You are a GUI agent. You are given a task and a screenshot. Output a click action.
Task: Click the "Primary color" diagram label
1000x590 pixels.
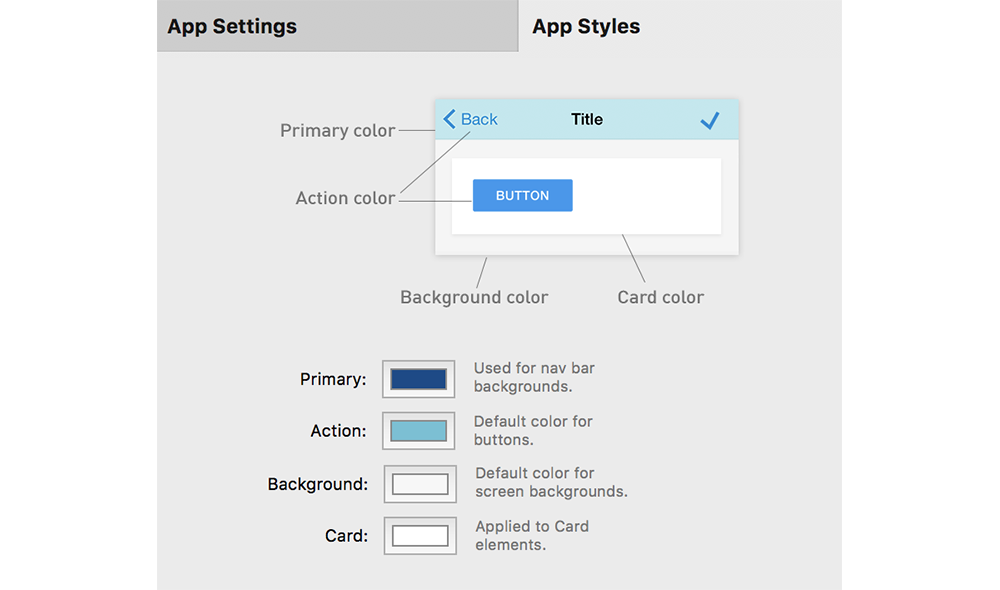click(x=337, y=131)
